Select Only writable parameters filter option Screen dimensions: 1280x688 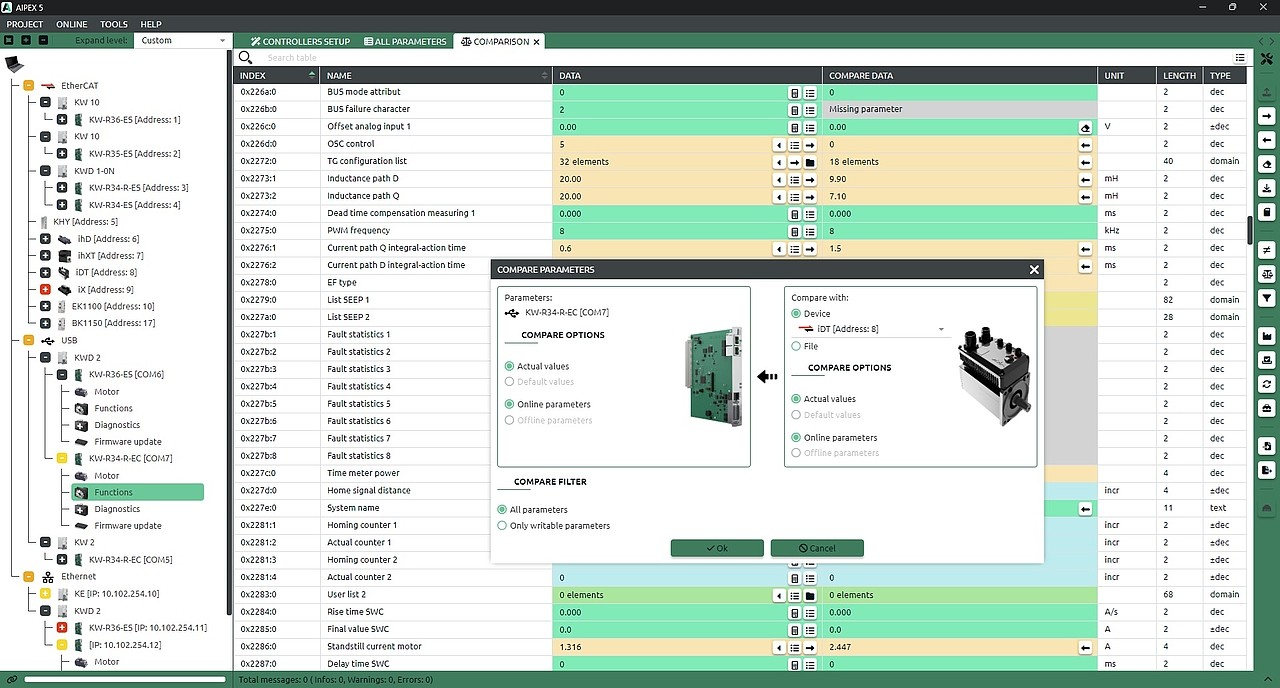click(x=502, y=526)
